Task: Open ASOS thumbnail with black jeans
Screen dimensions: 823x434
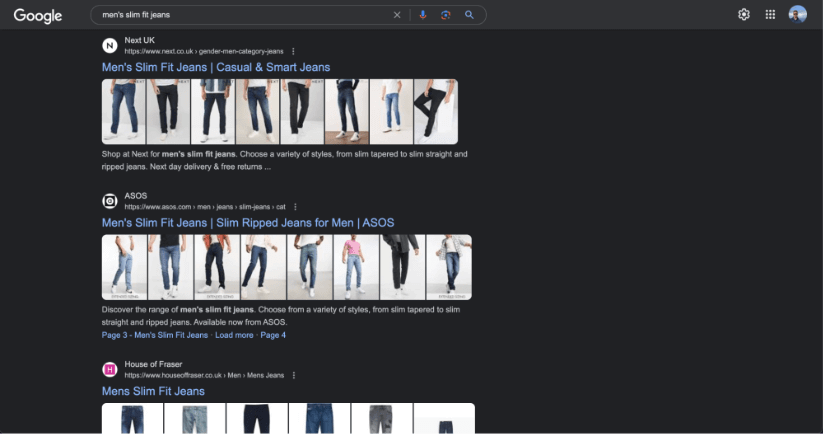Action: coord(403,267)
